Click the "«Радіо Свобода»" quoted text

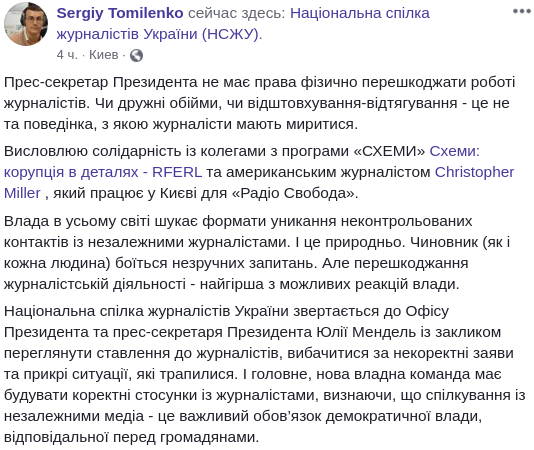pos(293,193)
